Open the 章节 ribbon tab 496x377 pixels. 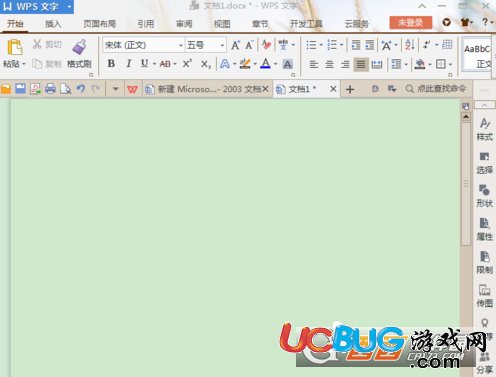pyautogui.click(x=260, y=24)
